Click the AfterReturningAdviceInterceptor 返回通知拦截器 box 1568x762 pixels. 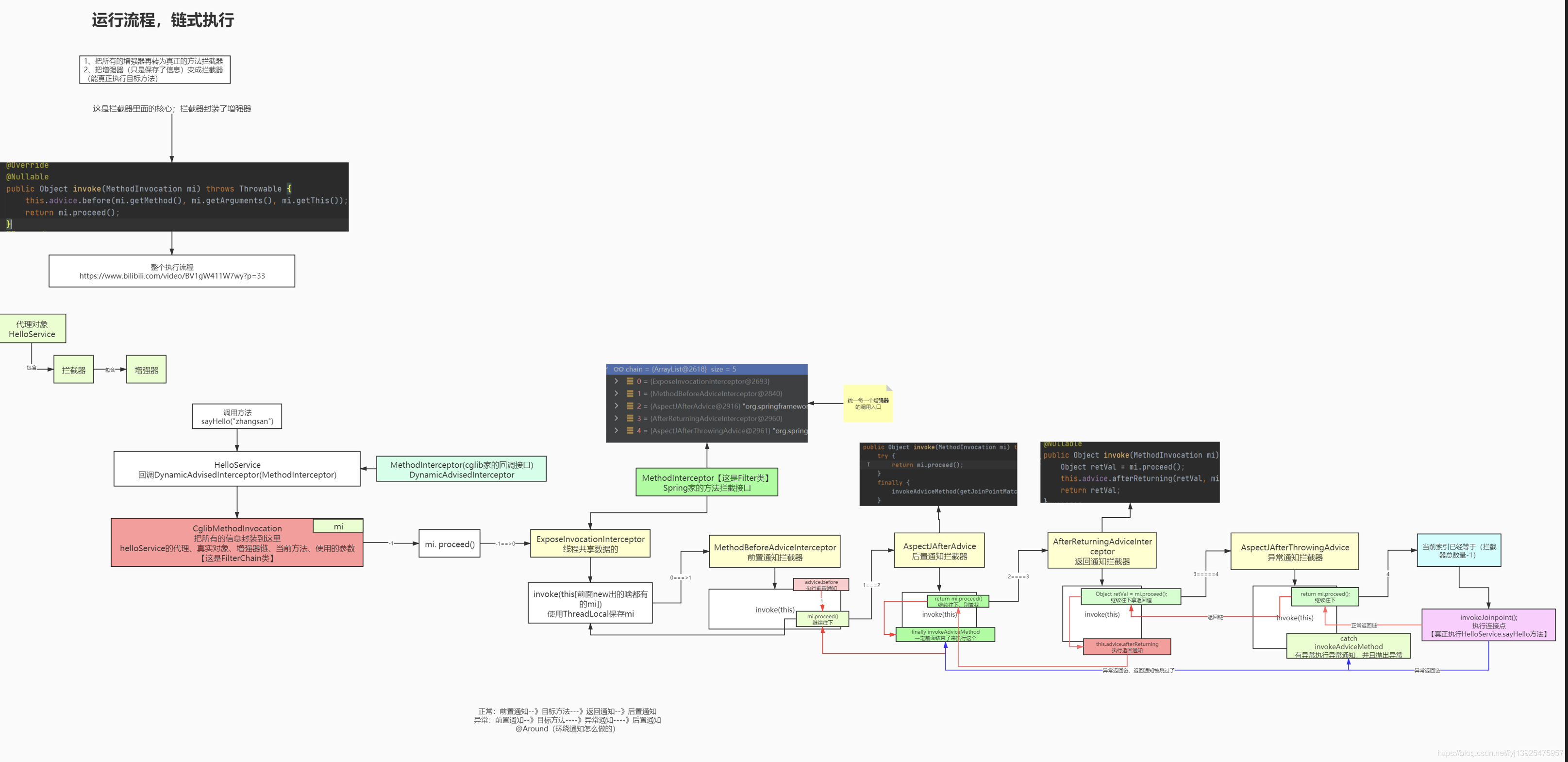(x=1102, y=551)
